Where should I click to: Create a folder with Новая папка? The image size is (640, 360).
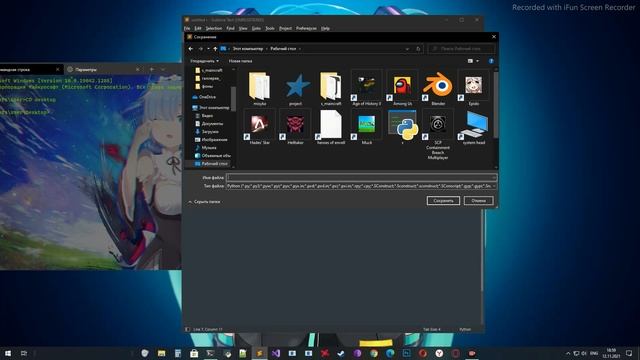(x=240, y=61)
